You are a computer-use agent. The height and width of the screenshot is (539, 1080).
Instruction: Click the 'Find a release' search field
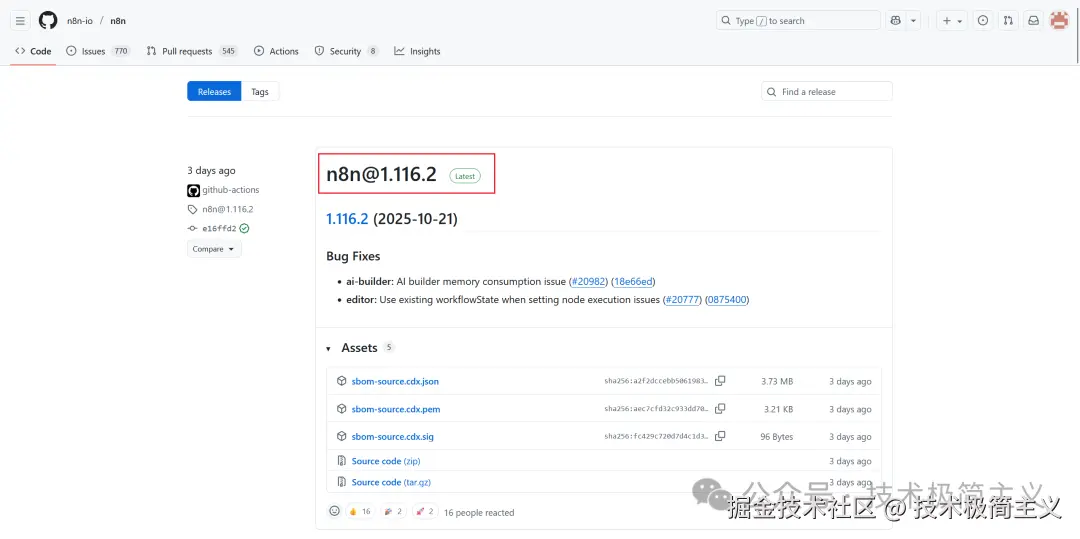coord(827,92)
